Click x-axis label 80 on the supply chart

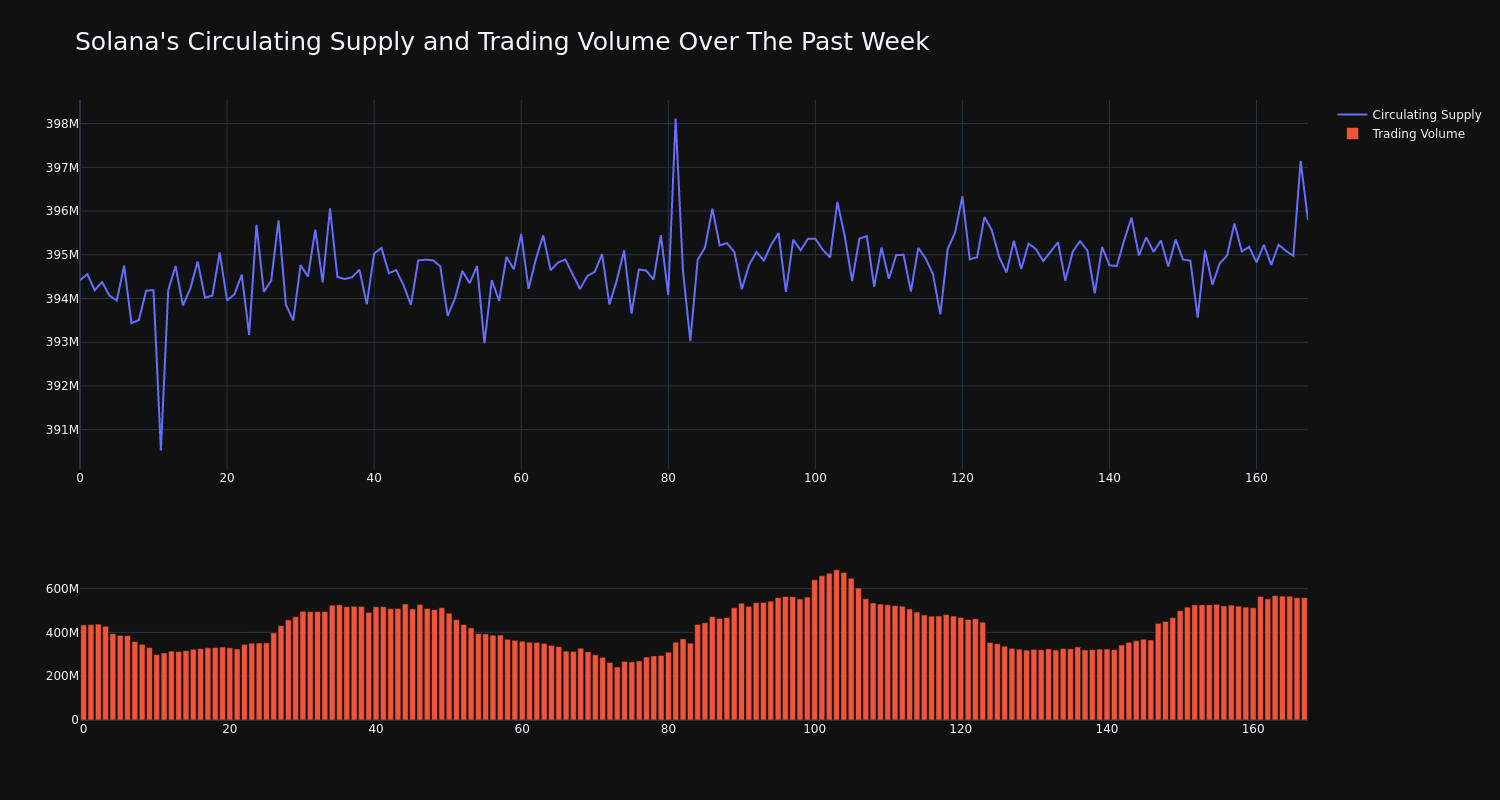tap(668, 478)
